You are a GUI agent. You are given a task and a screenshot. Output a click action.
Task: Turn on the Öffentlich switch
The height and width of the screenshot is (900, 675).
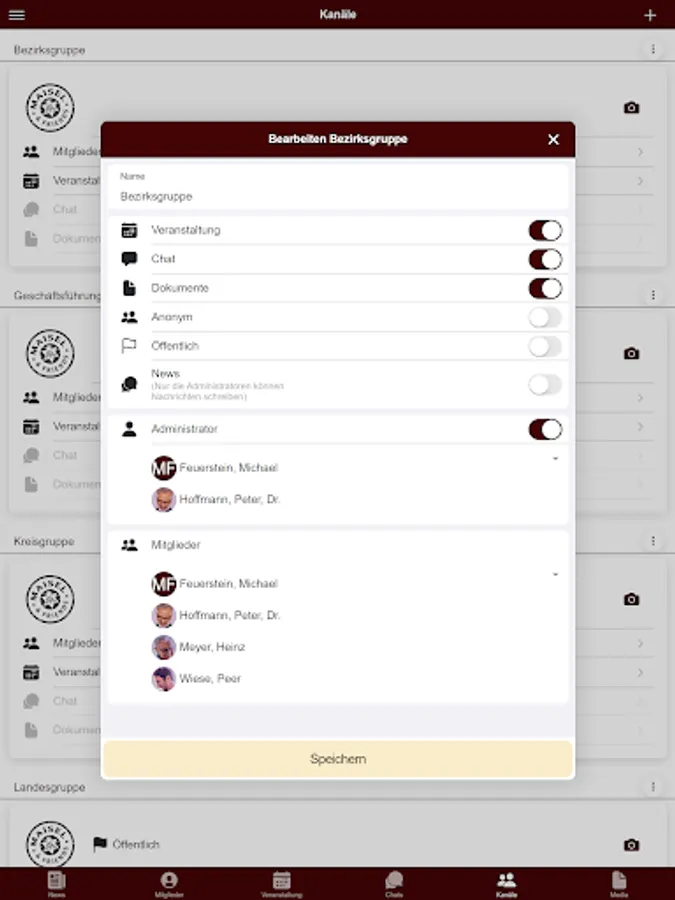[x=545, y=346]
